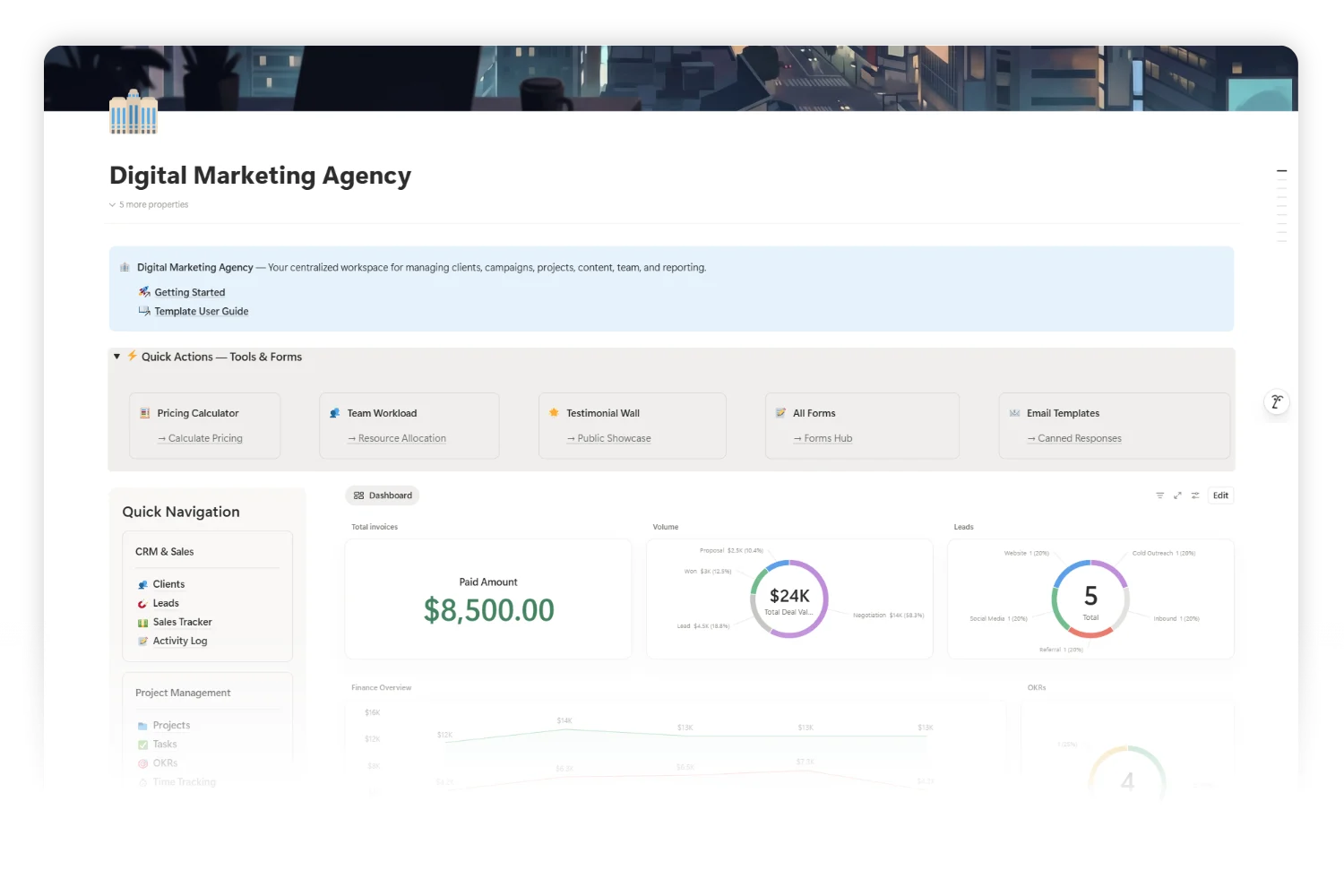Click the Email Templates envelope icon
This screenshot has width=1344, height=896.
click(1014, 413)
